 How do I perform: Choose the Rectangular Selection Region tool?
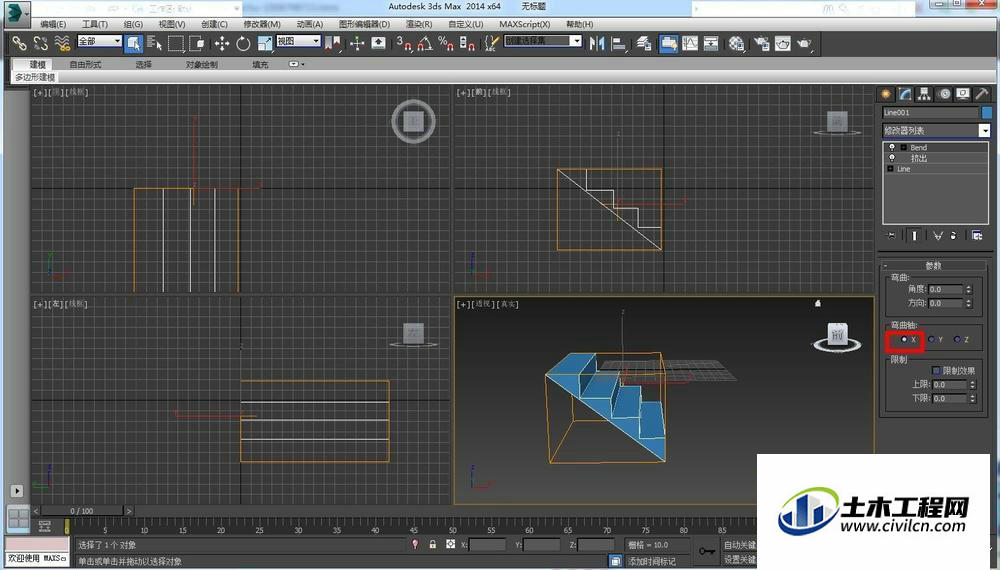tap(176, 43)
